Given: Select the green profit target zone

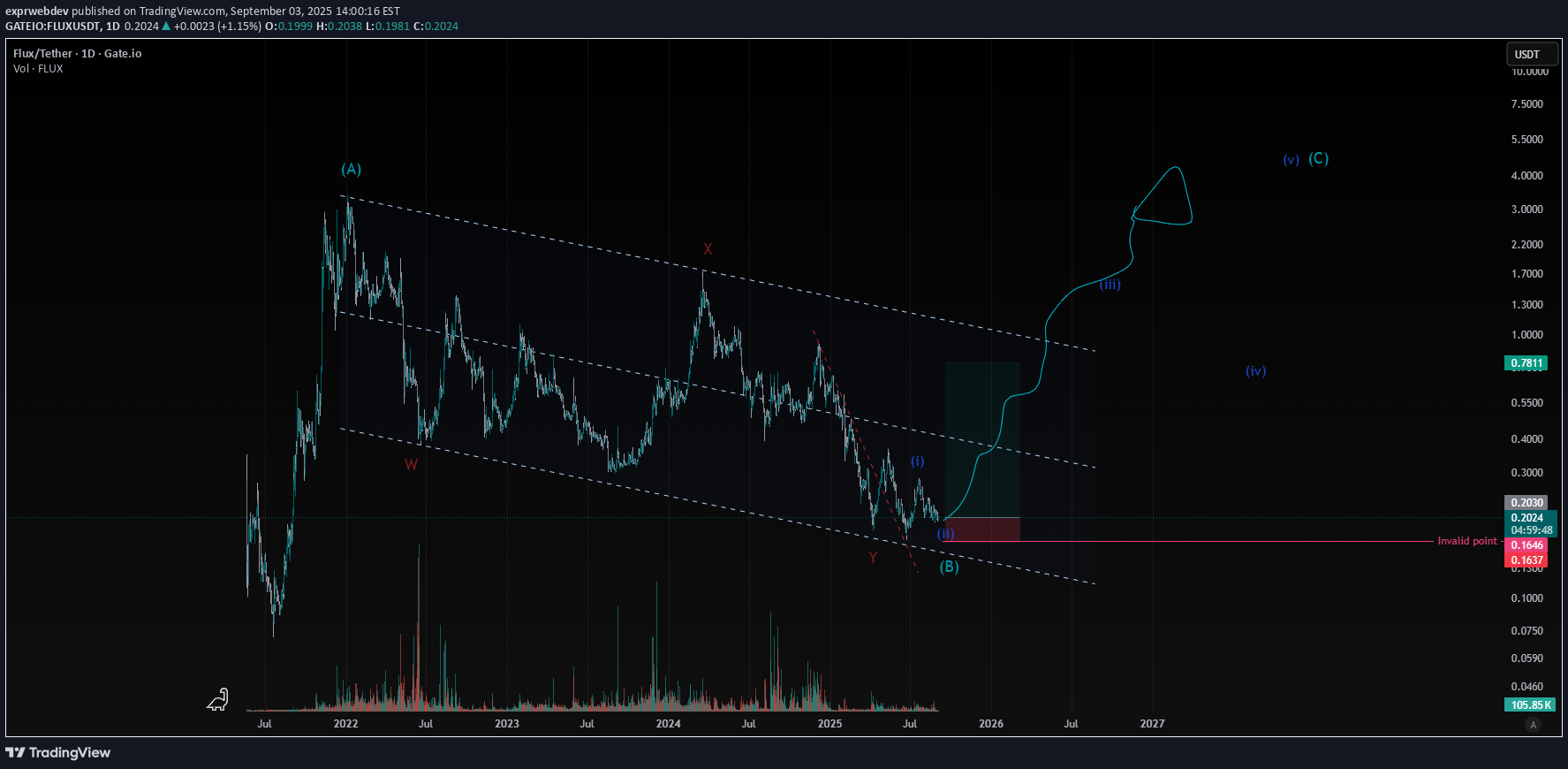Looking at the screenshot, I should pyautogui.click(x=982, y=439).
